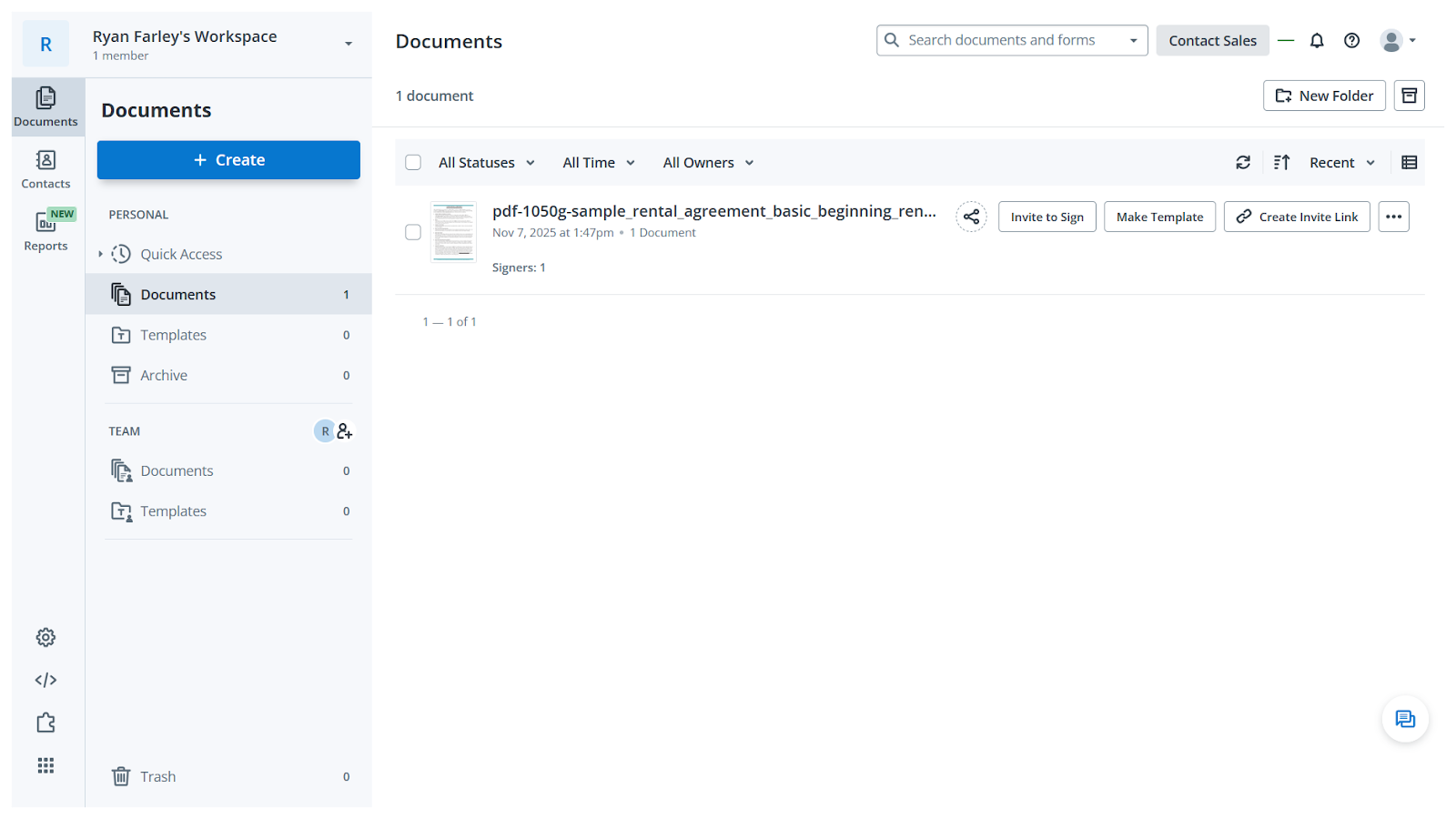Open the notifications bell

(1317, 40)
